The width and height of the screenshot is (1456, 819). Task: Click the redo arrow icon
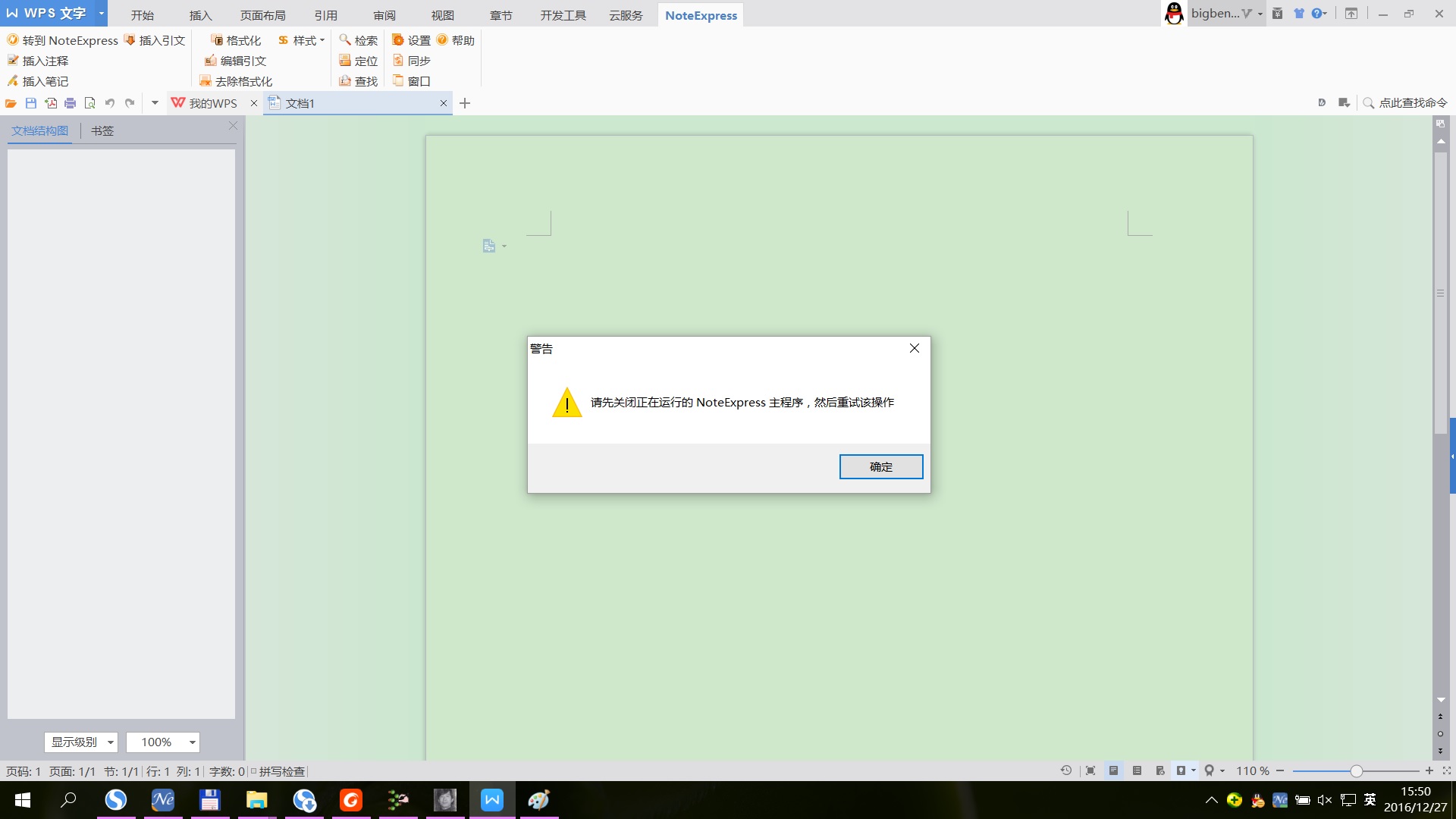click(x=130, y=103)
